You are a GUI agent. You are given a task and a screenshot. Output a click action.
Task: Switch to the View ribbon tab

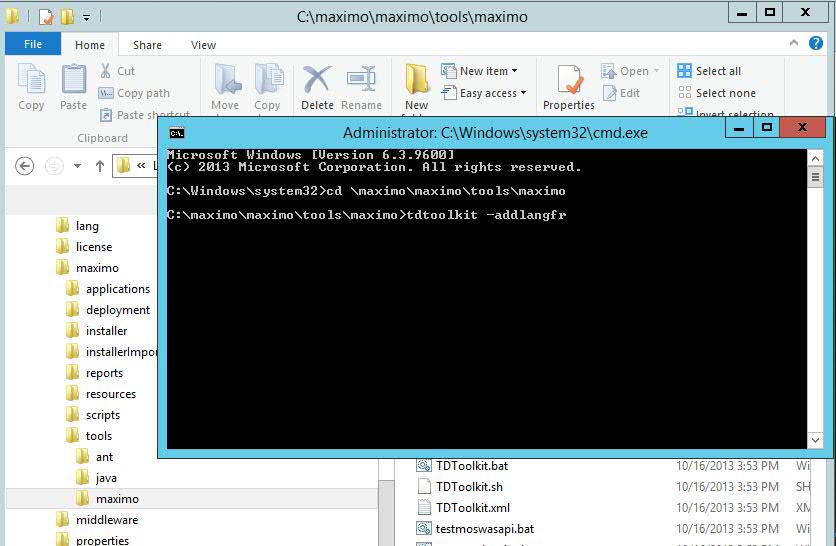pos(203,45)
